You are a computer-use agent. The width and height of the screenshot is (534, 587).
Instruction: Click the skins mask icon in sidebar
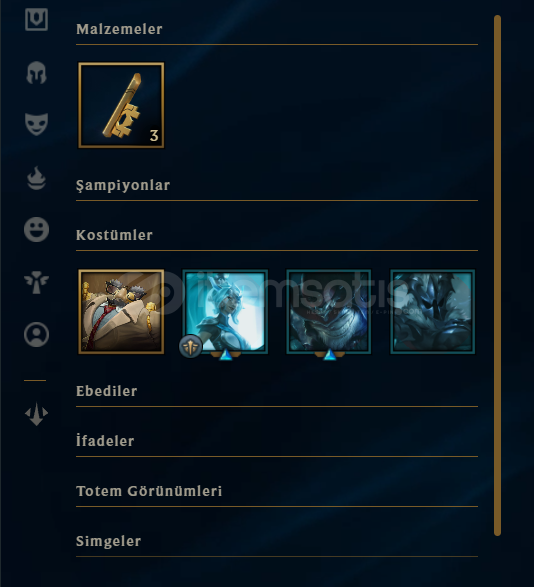[36, 124]
